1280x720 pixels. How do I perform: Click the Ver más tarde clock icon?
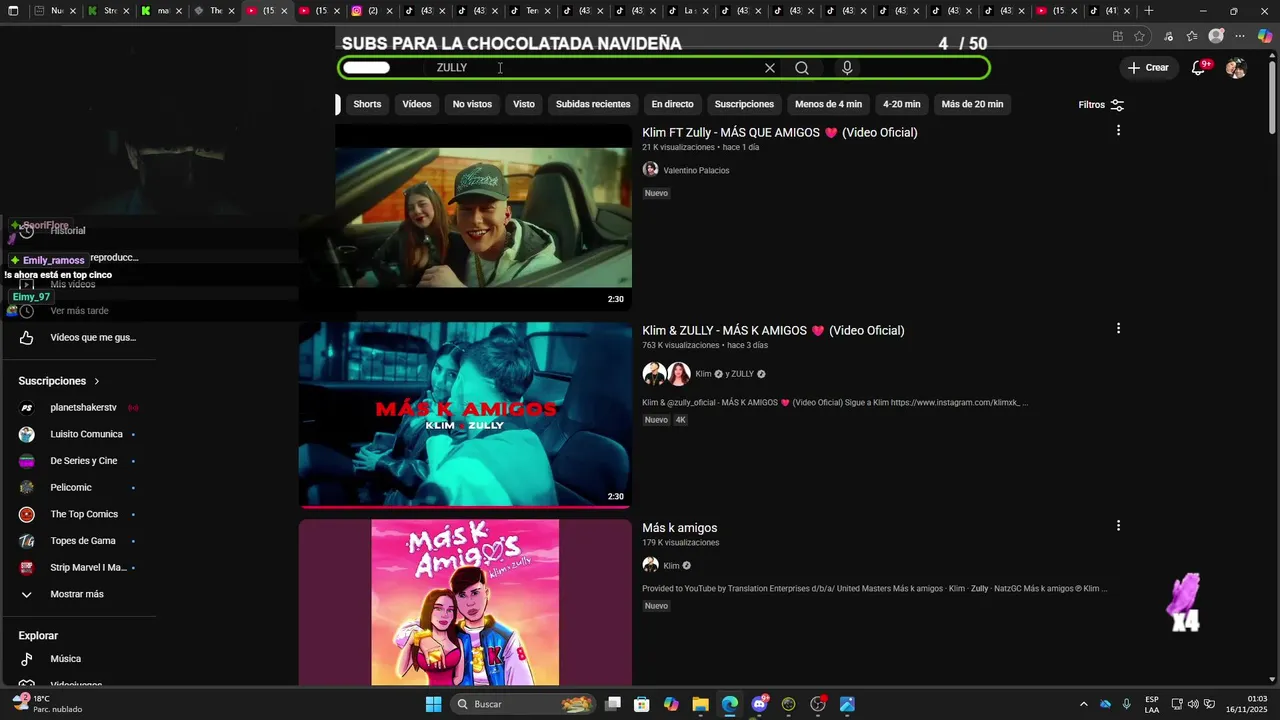[27, 311]
